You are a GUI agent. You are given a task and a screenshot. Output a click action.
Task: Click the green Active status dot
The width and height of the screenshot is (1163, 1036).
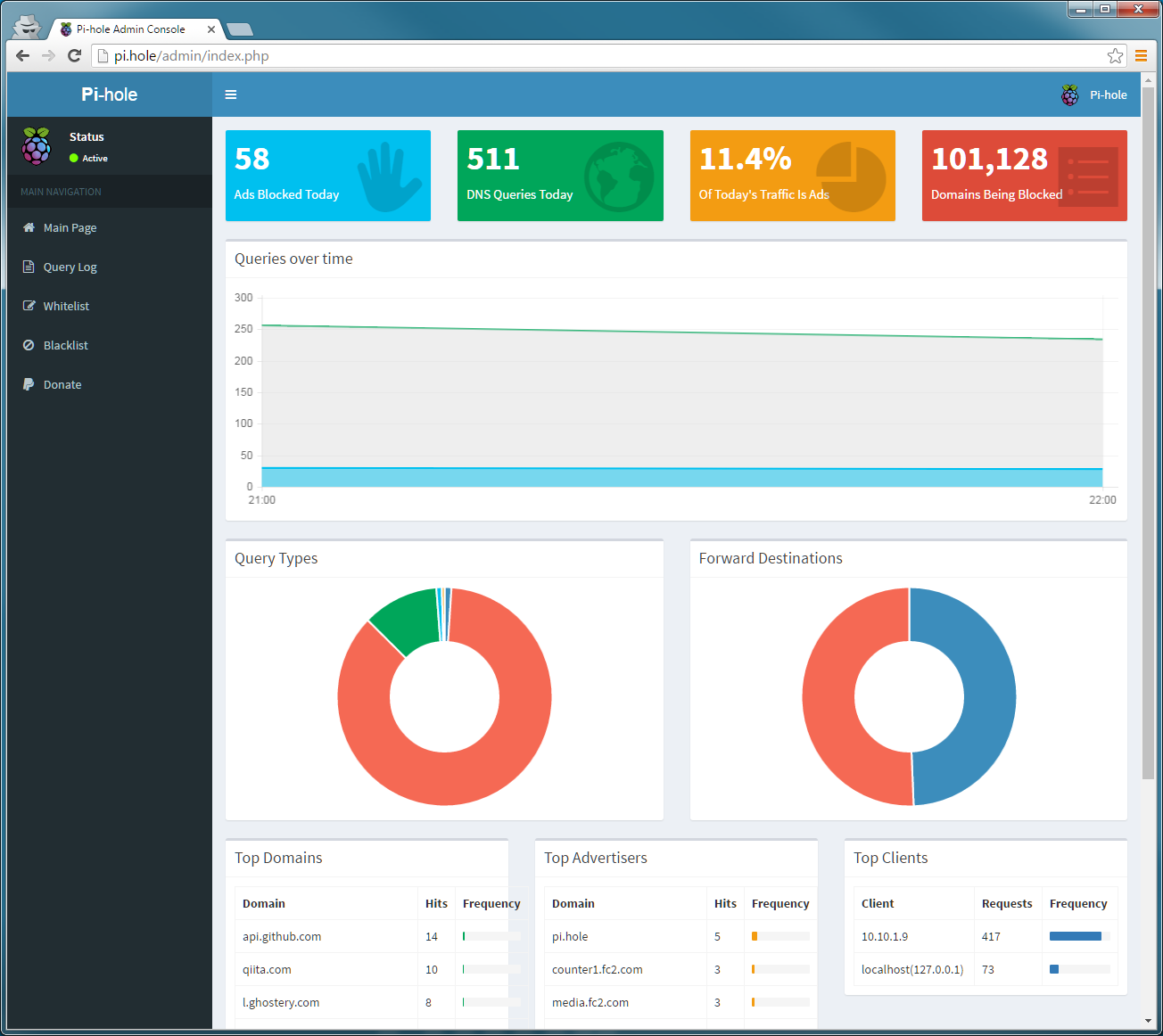(x=74, y=158)
